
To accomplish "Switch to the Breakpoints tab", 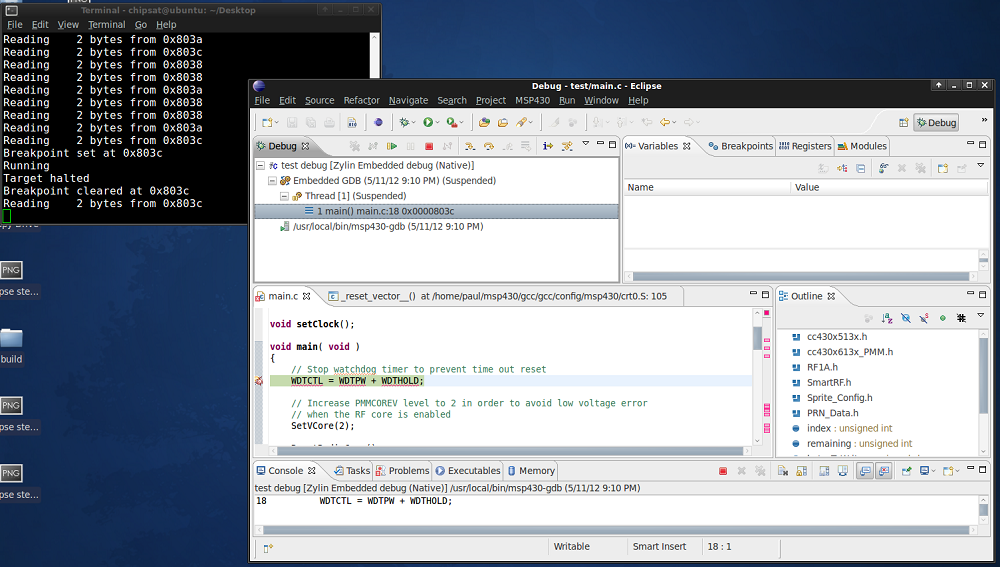I will point(740,146).
